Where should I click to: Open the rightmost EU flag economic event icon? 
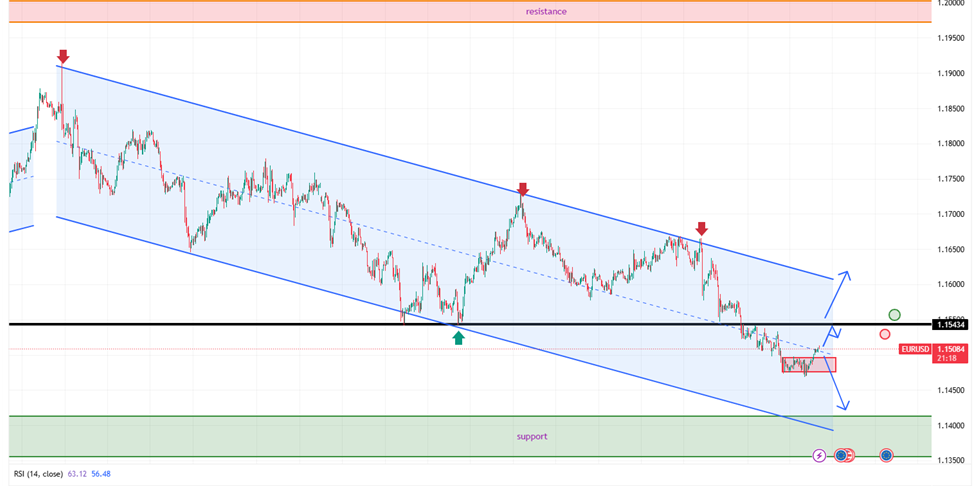point(886,455)
